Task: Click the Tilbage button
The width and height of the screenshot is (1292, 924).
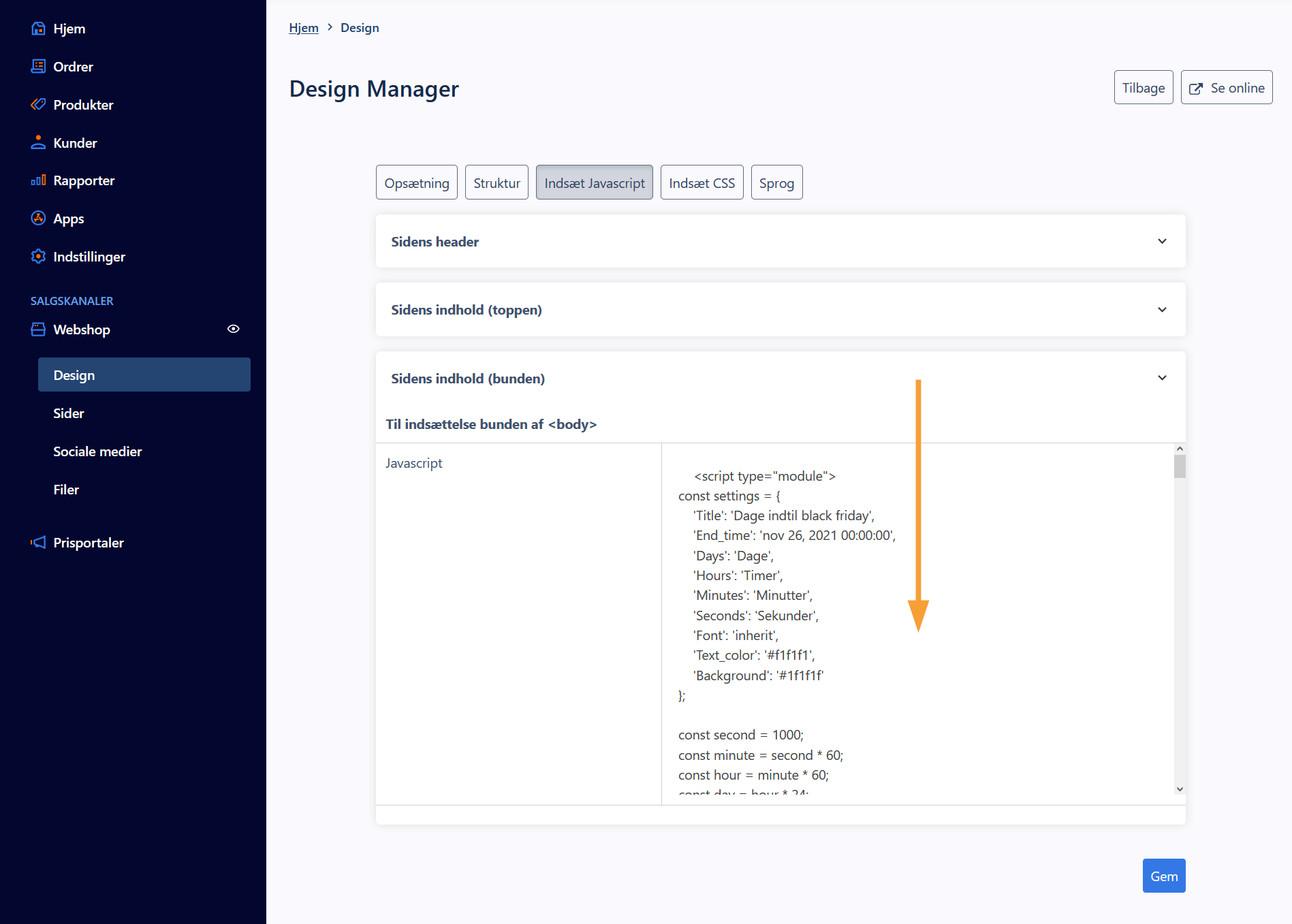Action: point(1143,88)
